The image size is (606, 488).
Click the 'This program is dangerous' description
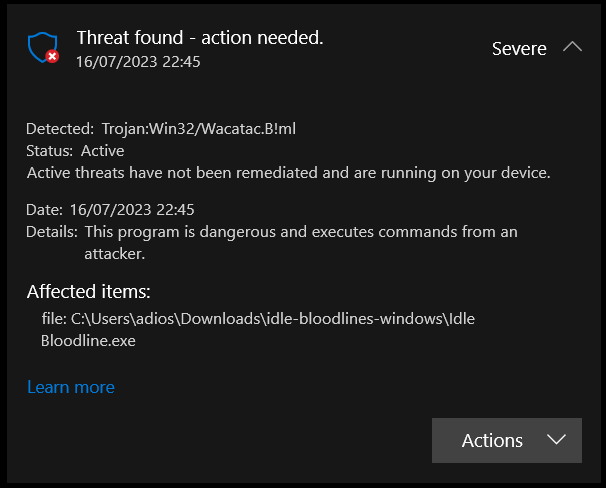[x=301, y=243]
